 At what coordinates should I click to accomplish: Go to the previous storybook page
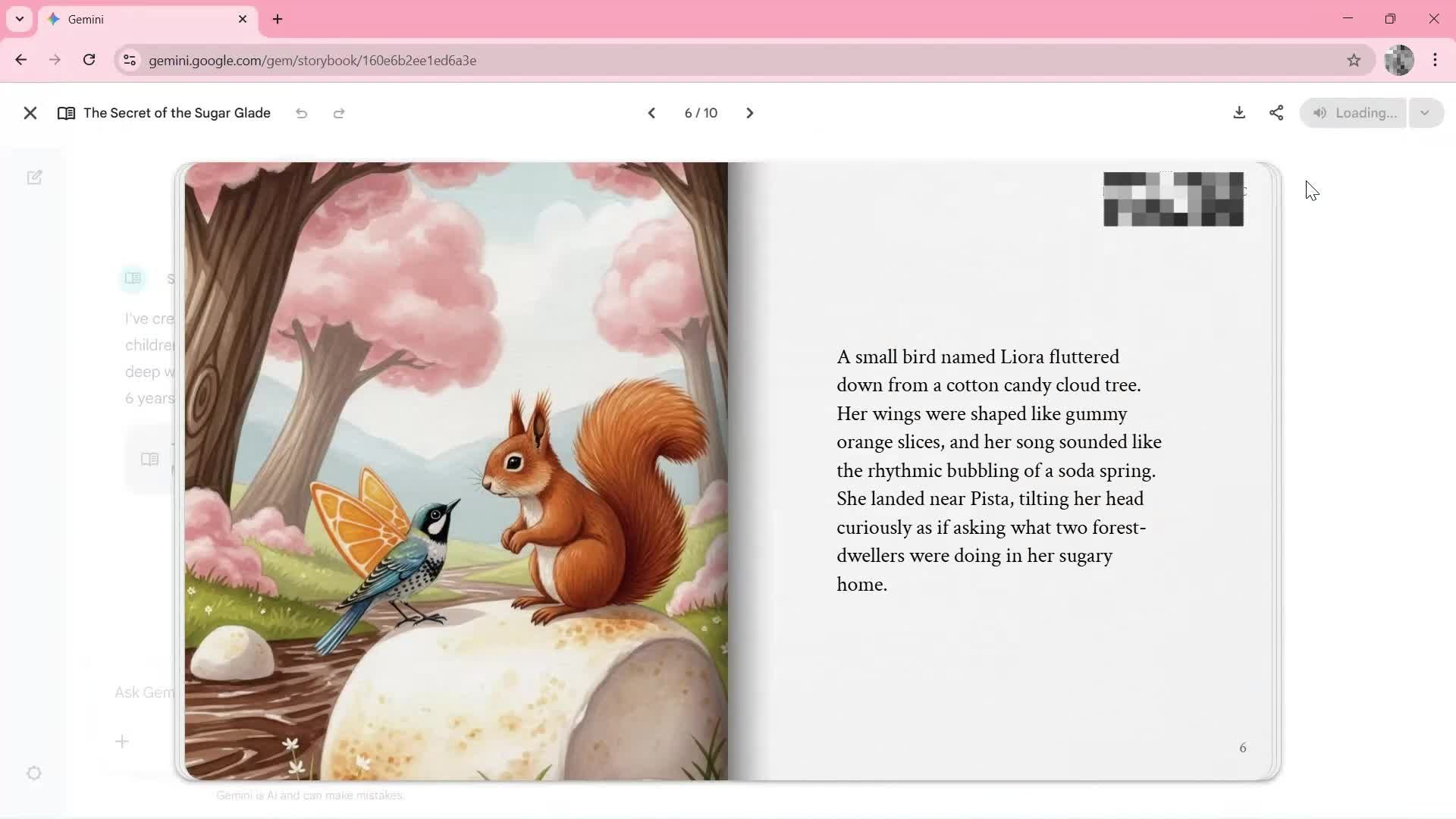click(651, 113)
